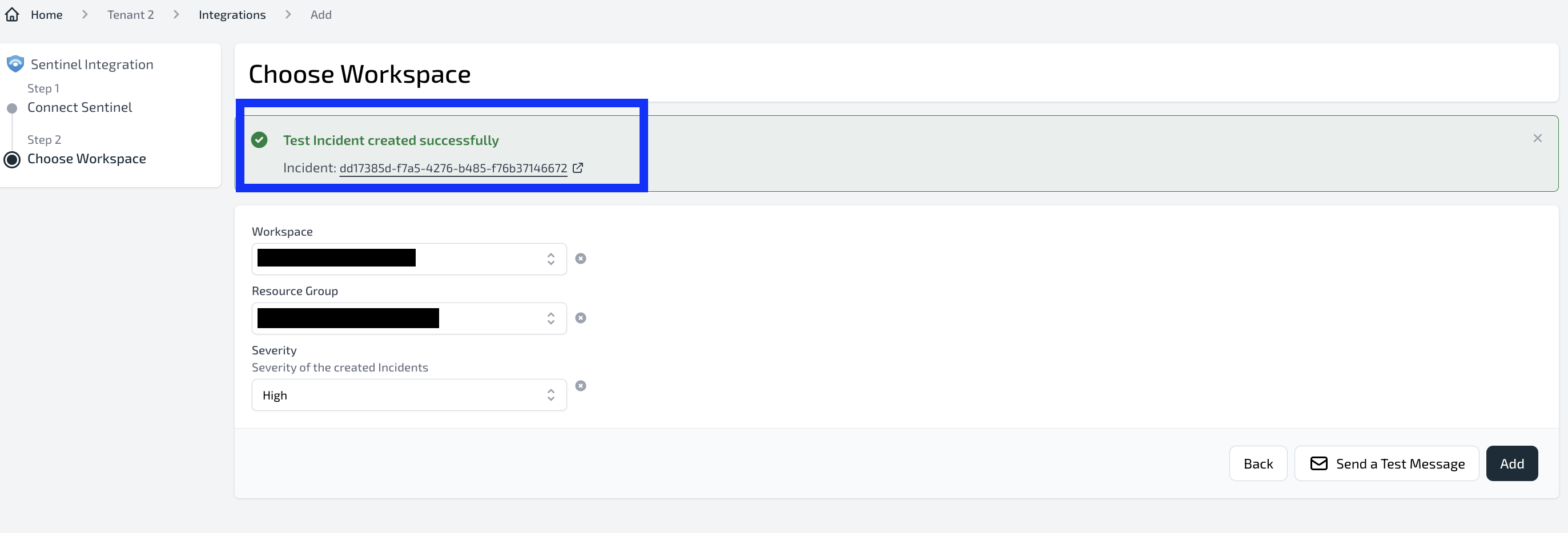The image size is (1568, 533).
Task: Dismiss the success alert banner
Action: tap(1537, 139)
